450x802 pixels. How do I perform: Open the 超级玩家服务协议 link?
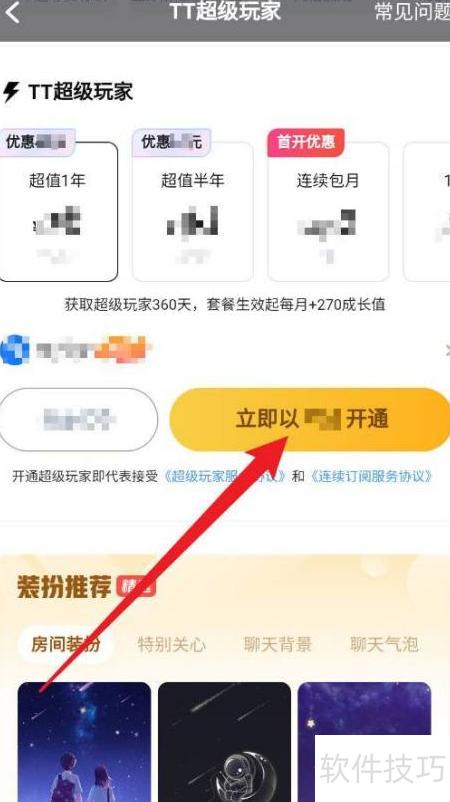coord(224,476)
